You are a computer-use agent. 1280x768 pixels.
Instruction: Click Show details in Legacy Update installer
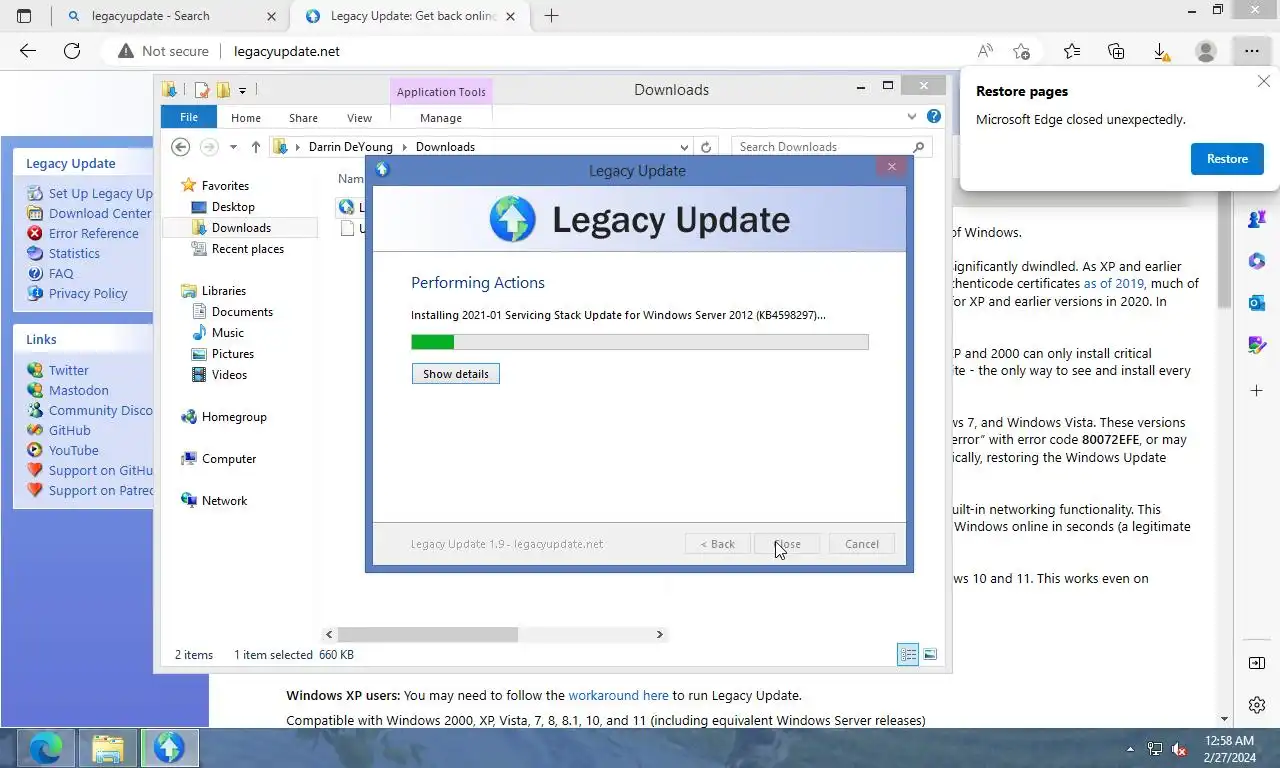(x=455, y=374)
